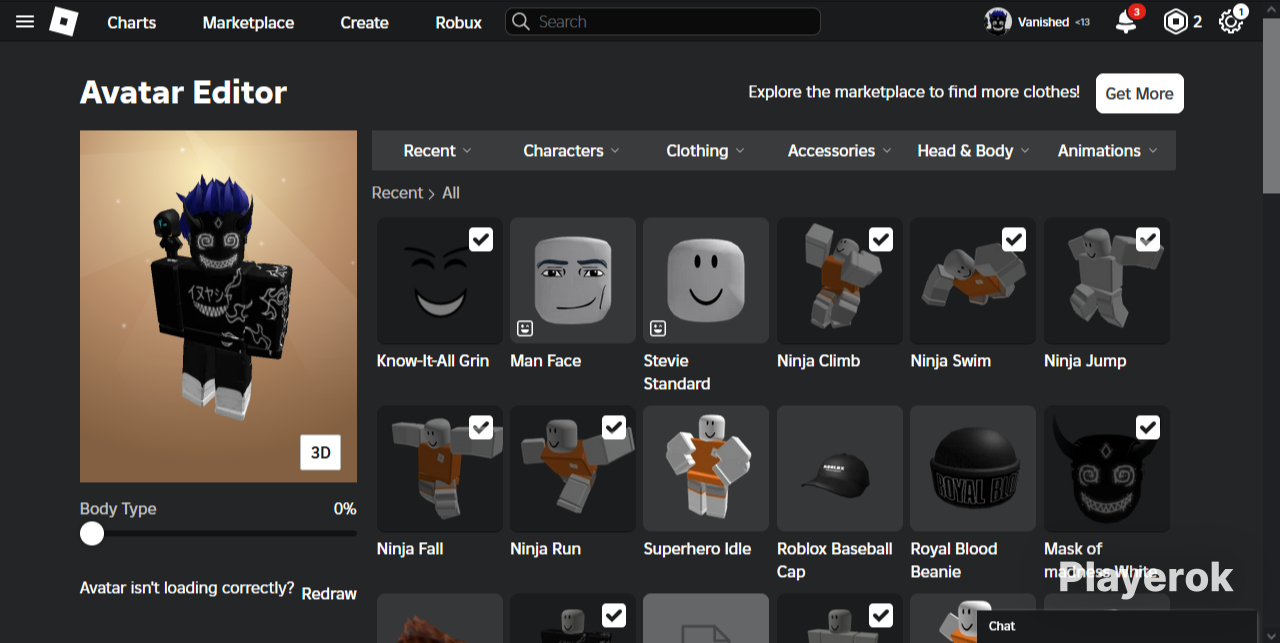Select the Ninja Climb animation thumbnail
Image resolution: width=1280 pixels, height=643 pixels.
point(840,281)
